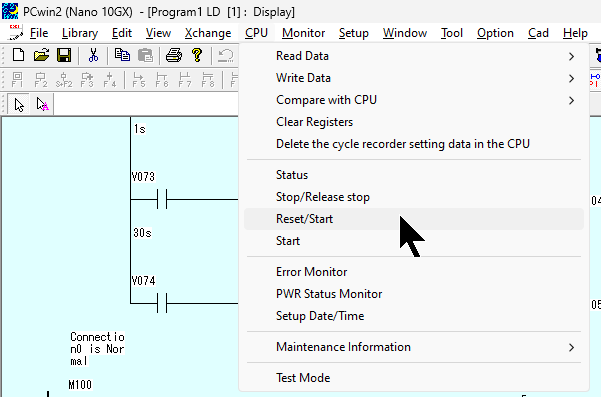Copy using the toolbar copy icon

pos(122,55)
